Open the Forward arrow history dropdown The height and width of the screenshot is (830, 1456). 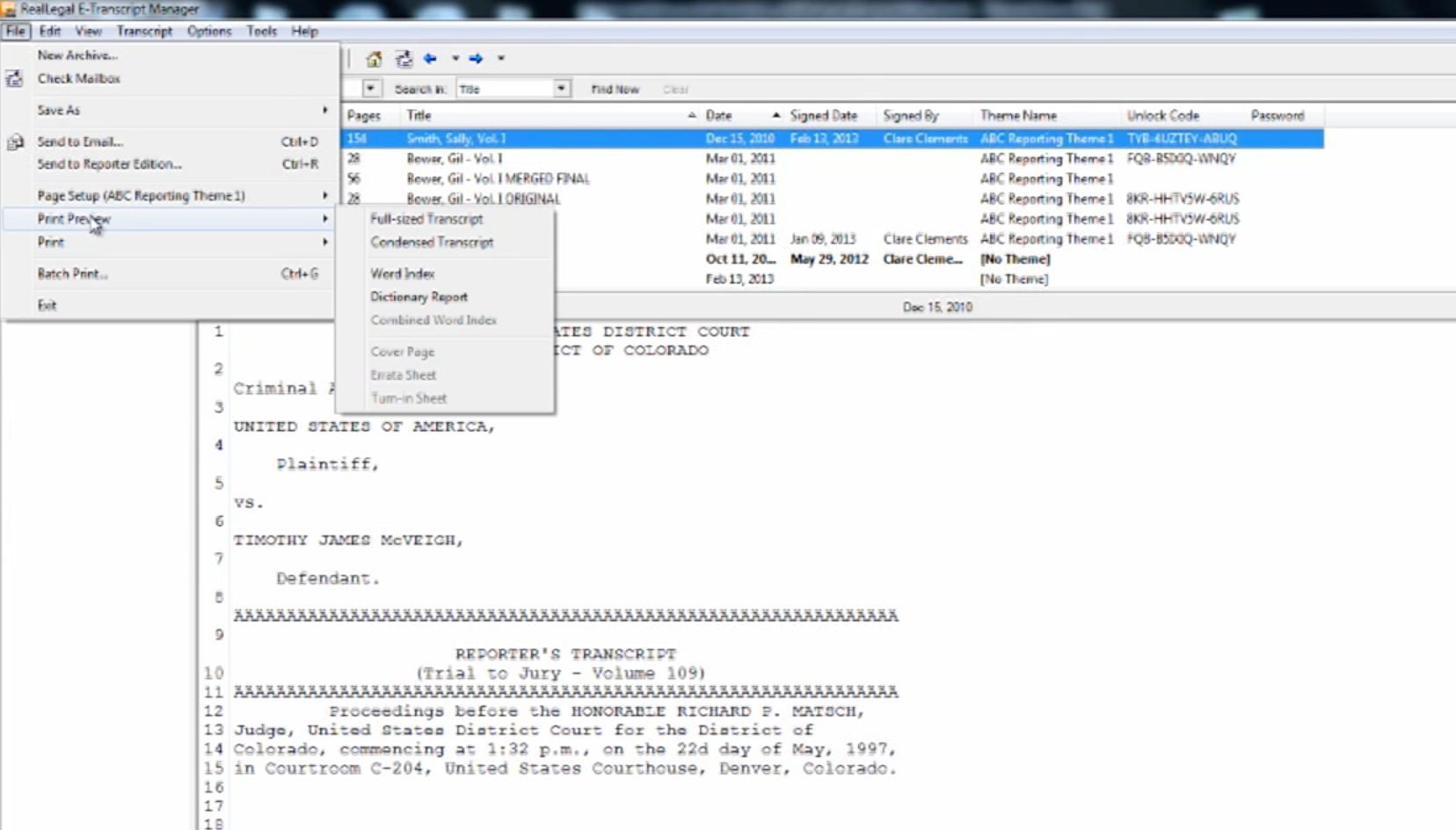coord(501,59)
